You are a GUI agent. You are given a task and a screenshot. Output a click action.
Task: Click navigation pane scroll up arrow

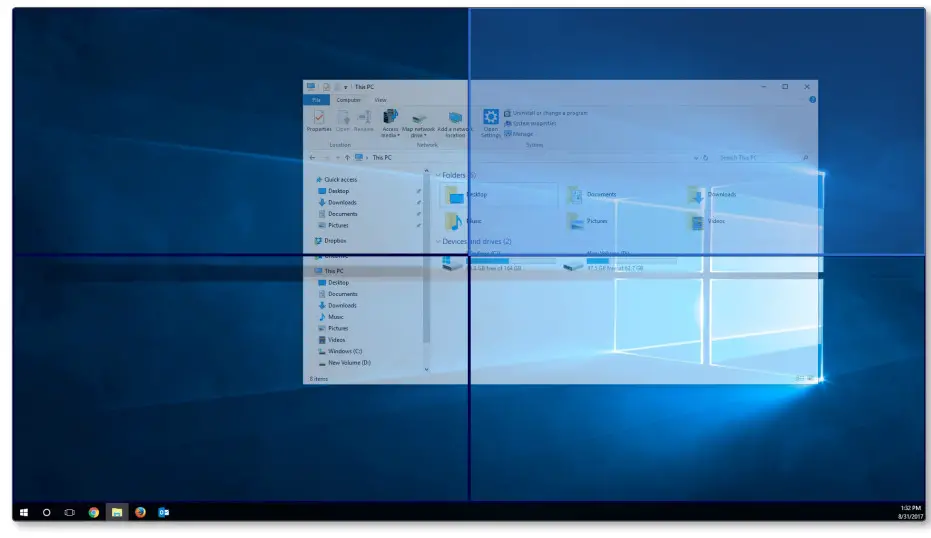pos(426,172)
